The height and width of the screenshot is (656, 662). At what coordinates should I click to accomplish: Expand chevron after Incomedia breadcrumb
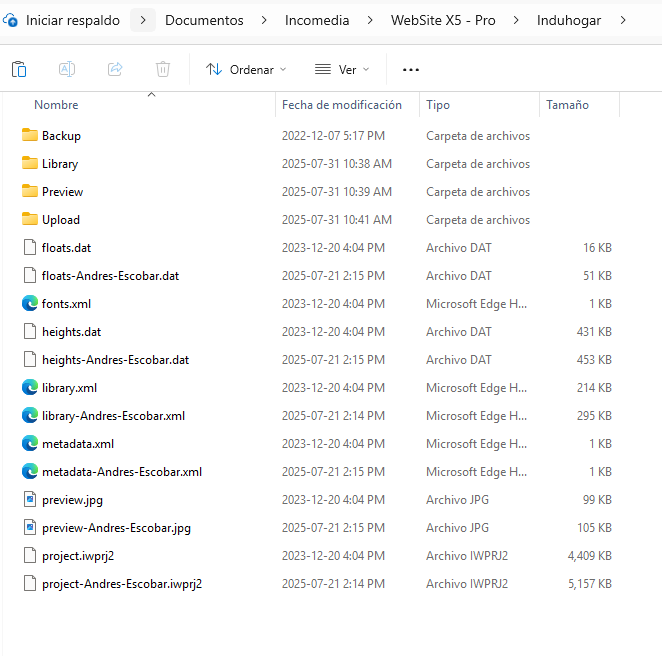(370, 20)
